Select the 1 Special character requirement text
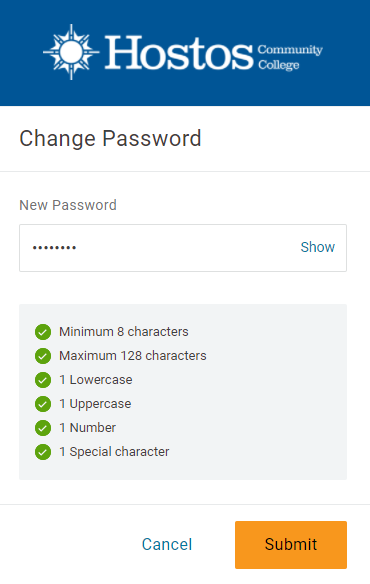This screenshot has height=584, width=370. 114,452
